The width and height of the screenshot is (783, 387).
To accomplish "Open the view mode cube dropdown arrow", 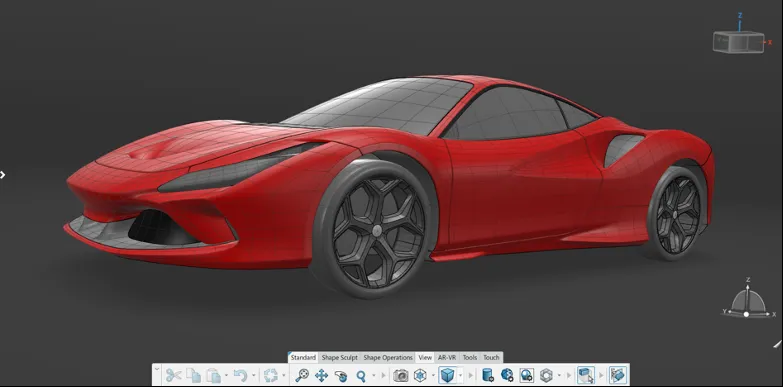I will coord(460,375).
